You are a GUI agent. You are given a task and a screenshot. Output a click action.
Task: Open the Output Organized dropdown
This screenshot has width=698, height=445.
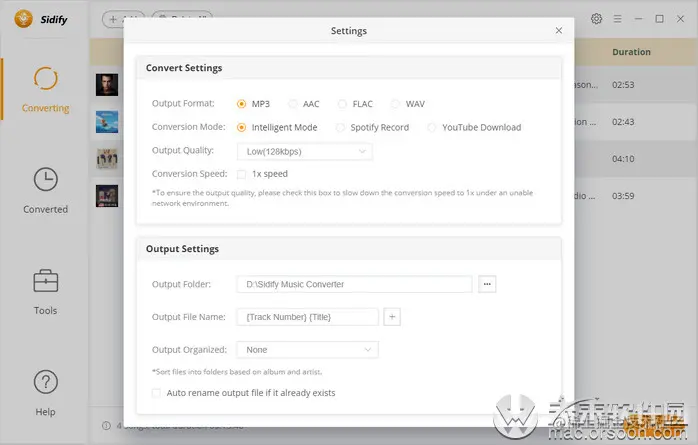click(308, 349)
